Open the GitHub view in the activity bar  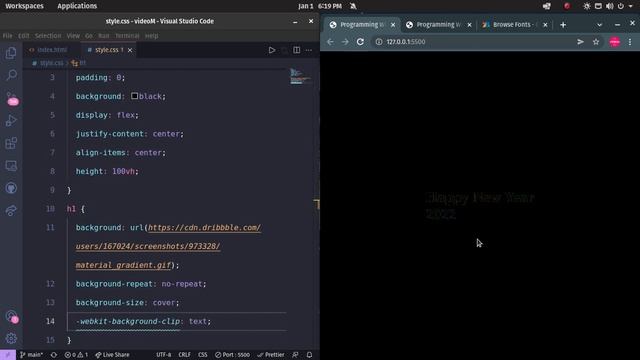[x=11, y=188]
